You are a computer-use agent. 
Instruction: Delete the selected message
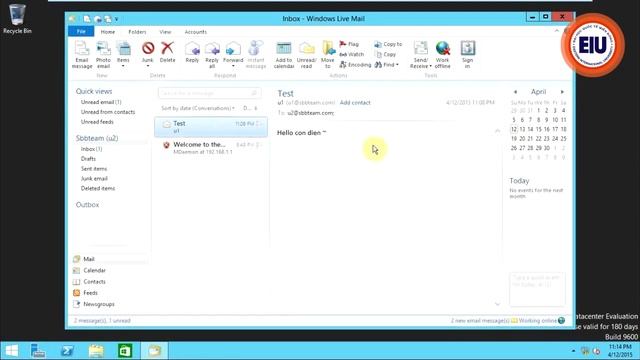pos(167,52)
